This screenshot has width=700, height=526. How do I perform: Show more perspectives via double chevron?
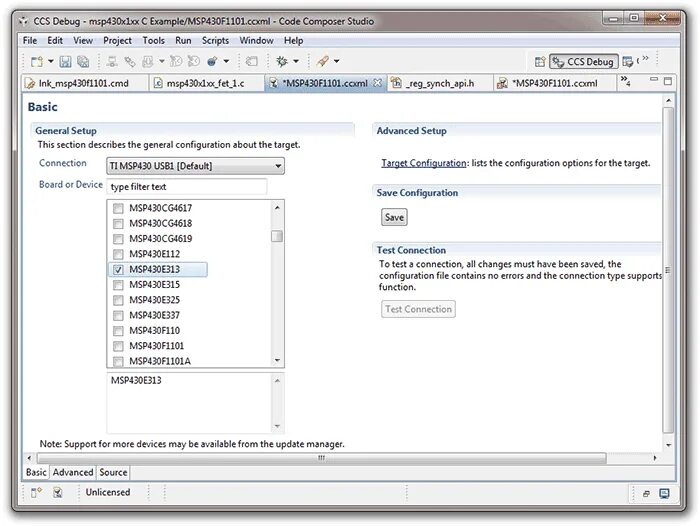click(645, 58)
